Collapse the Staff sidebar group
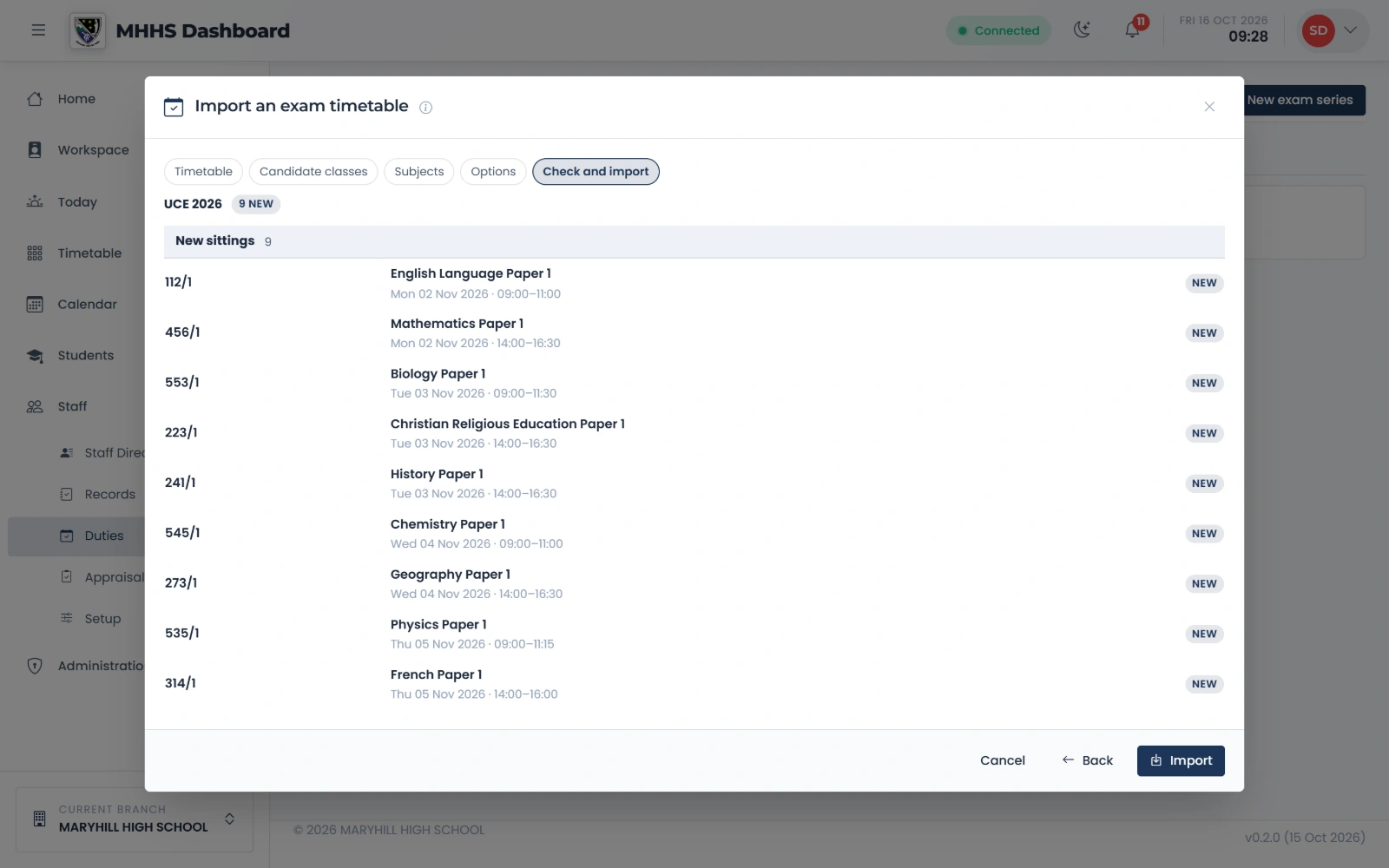1389x868 pixels. 72,407
